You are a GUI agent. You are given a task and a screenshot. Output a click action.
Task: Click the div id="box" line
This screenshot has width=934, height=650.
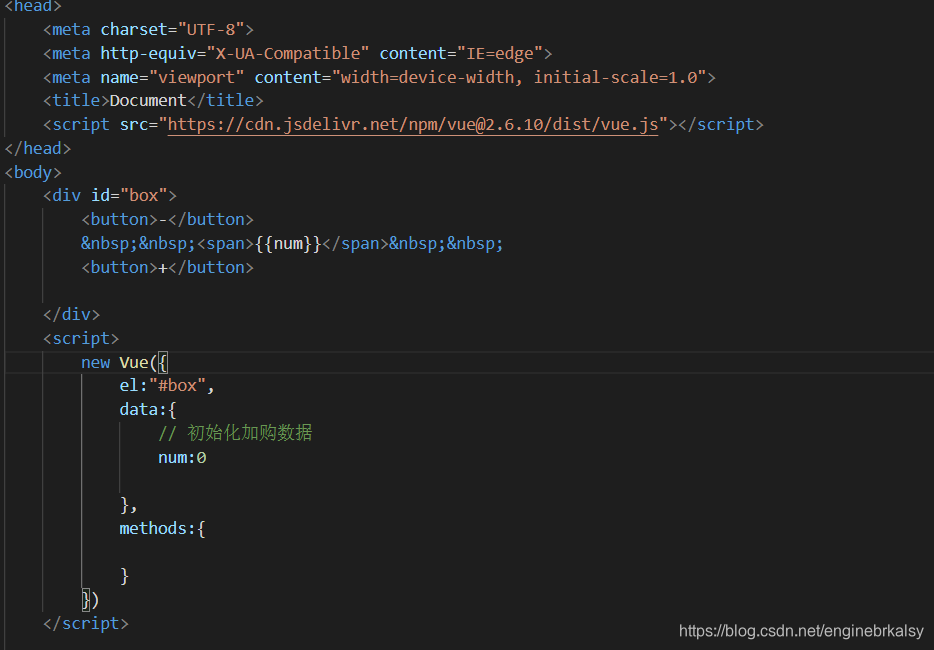tap(110, 195)
